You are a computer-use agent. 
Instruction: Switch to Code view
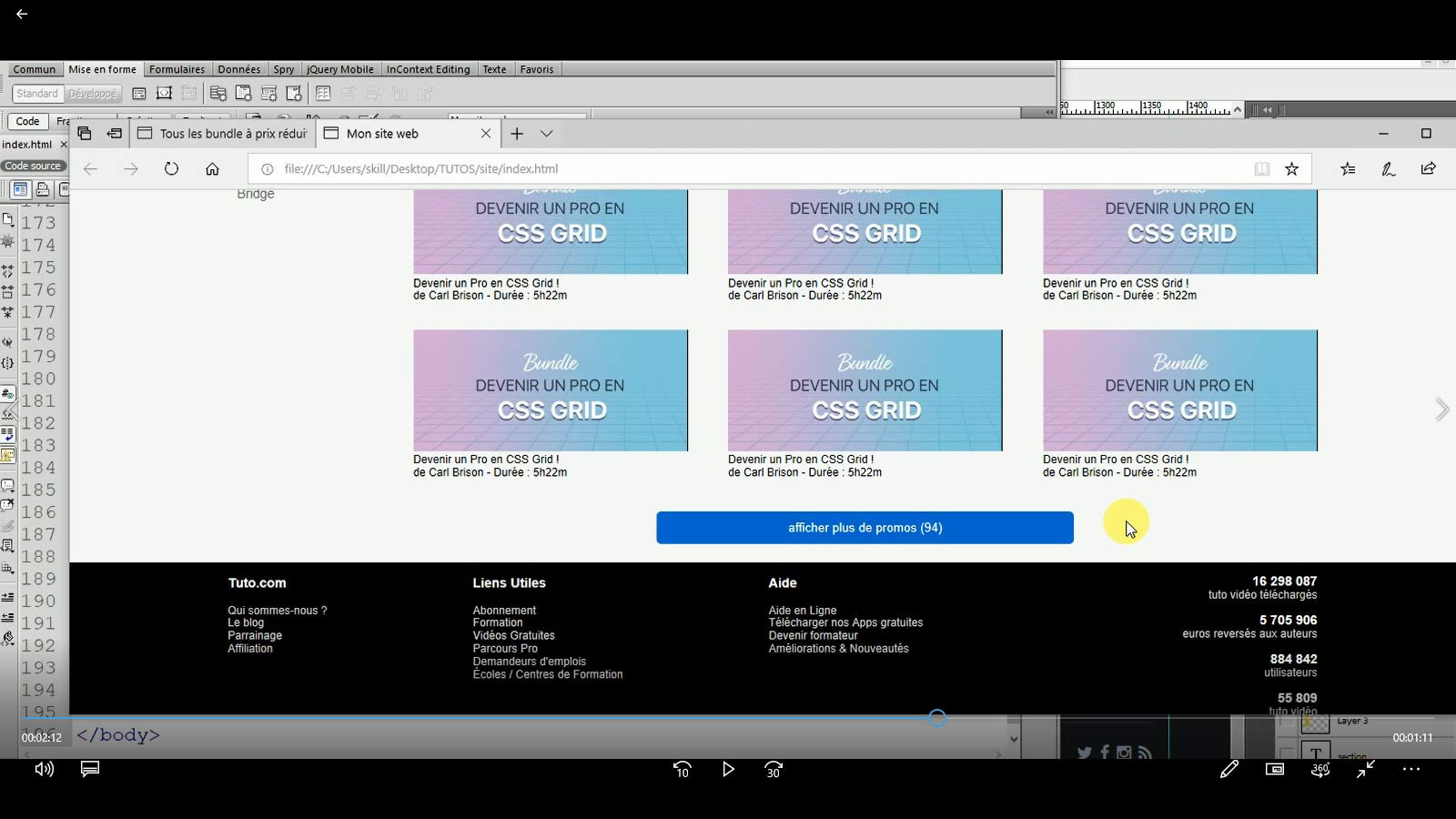[x=28, y=121]
